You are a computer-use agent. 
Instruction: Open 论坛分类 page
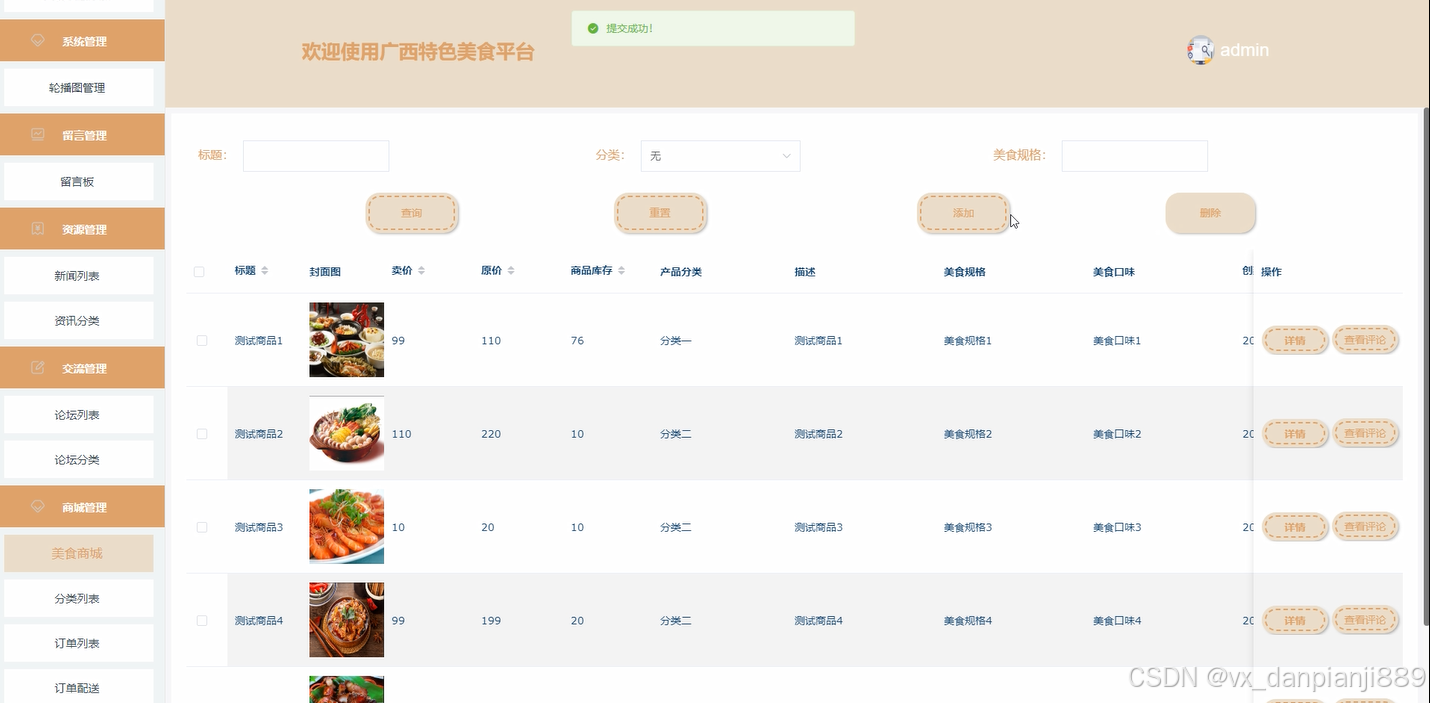tap(78, 460)
